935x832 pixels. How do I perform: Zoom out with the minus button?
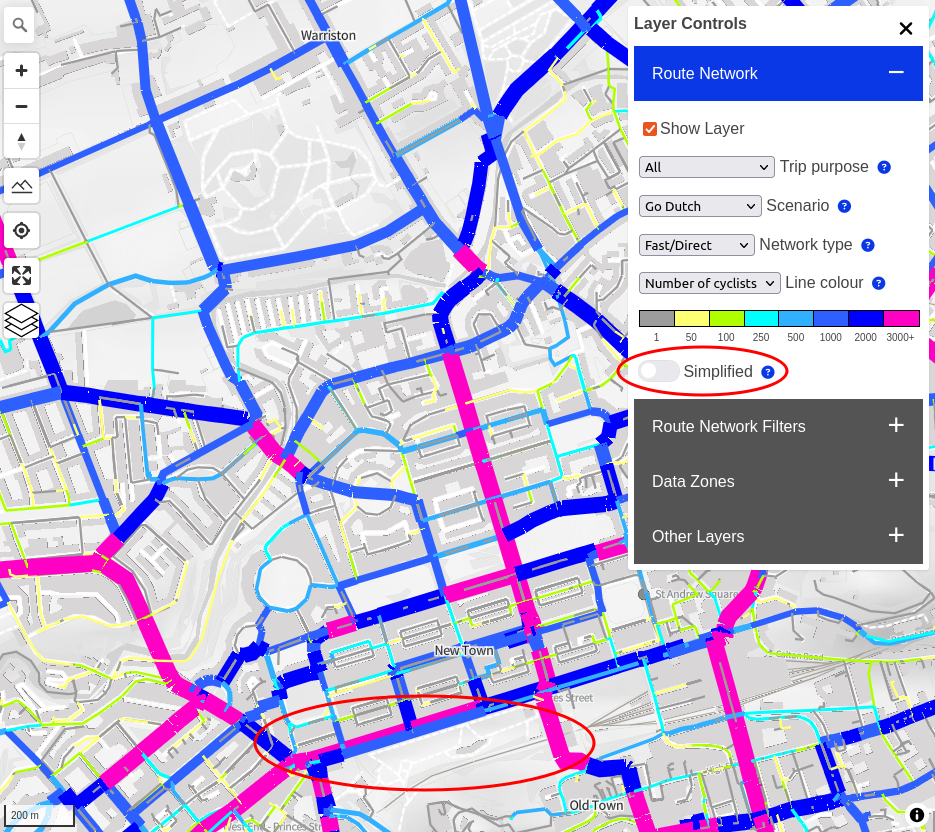21,106
